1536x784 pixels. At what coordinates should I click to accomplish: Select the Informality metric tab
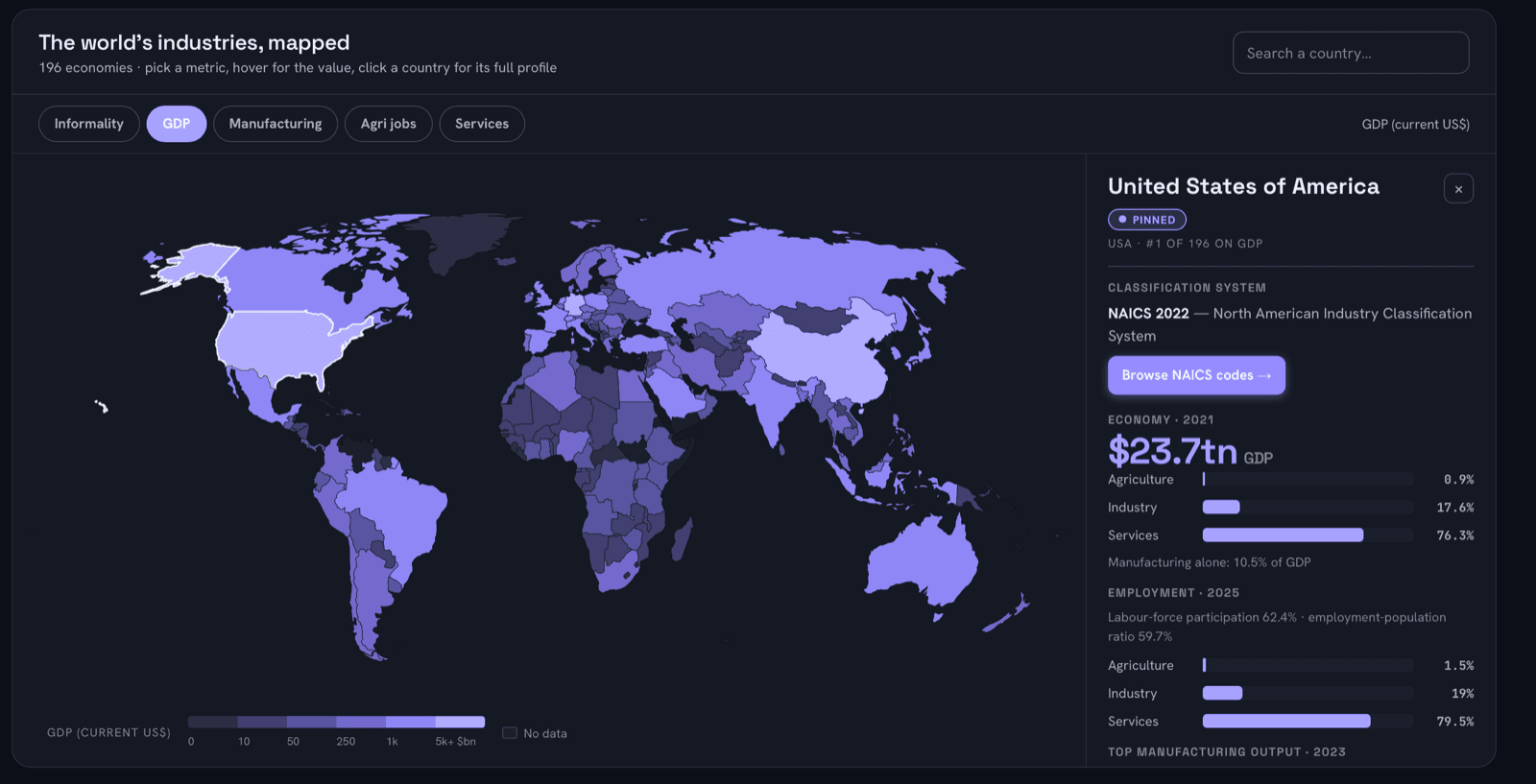[89, 124]
